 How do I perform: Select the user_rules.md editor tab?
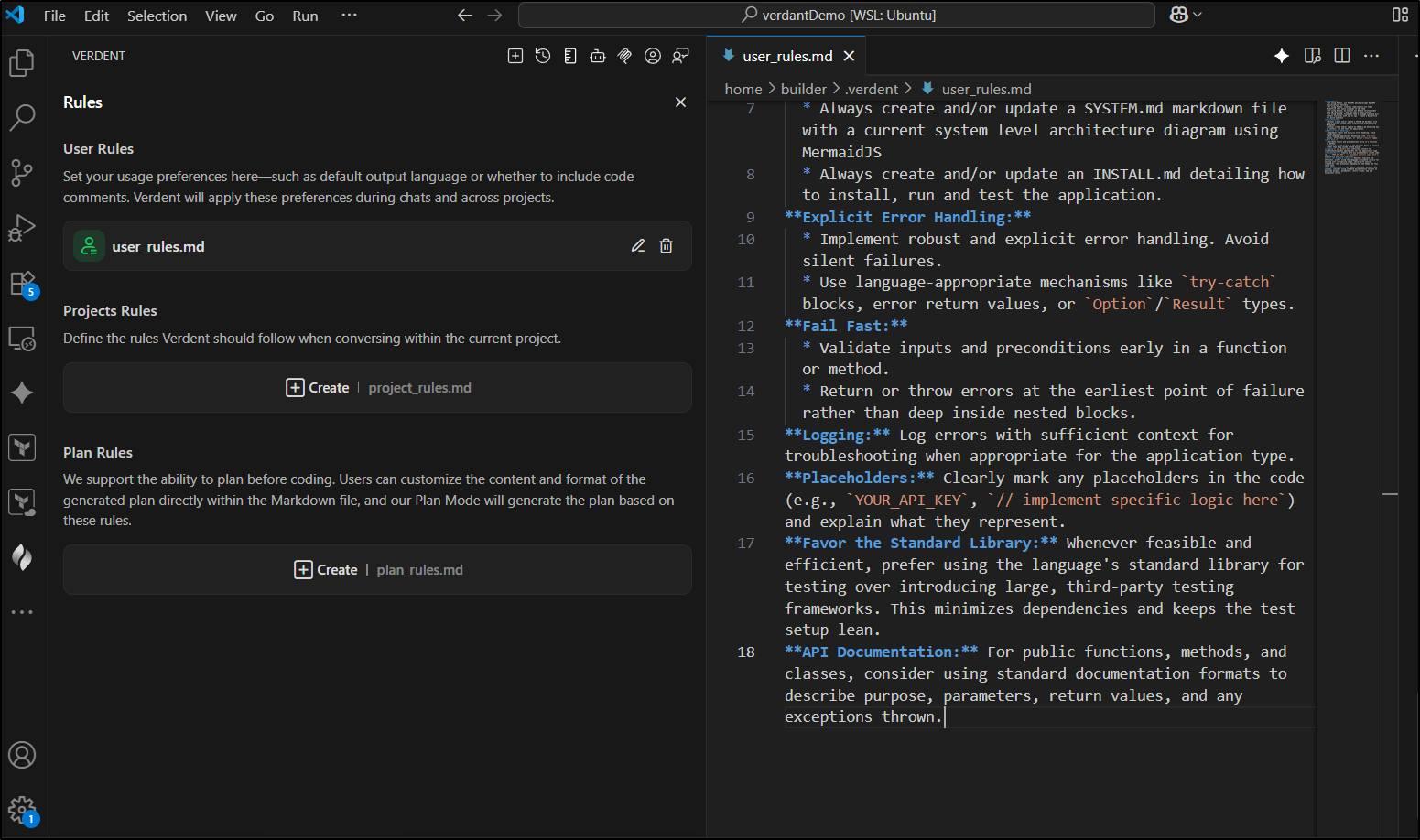[x=786, y=56]
